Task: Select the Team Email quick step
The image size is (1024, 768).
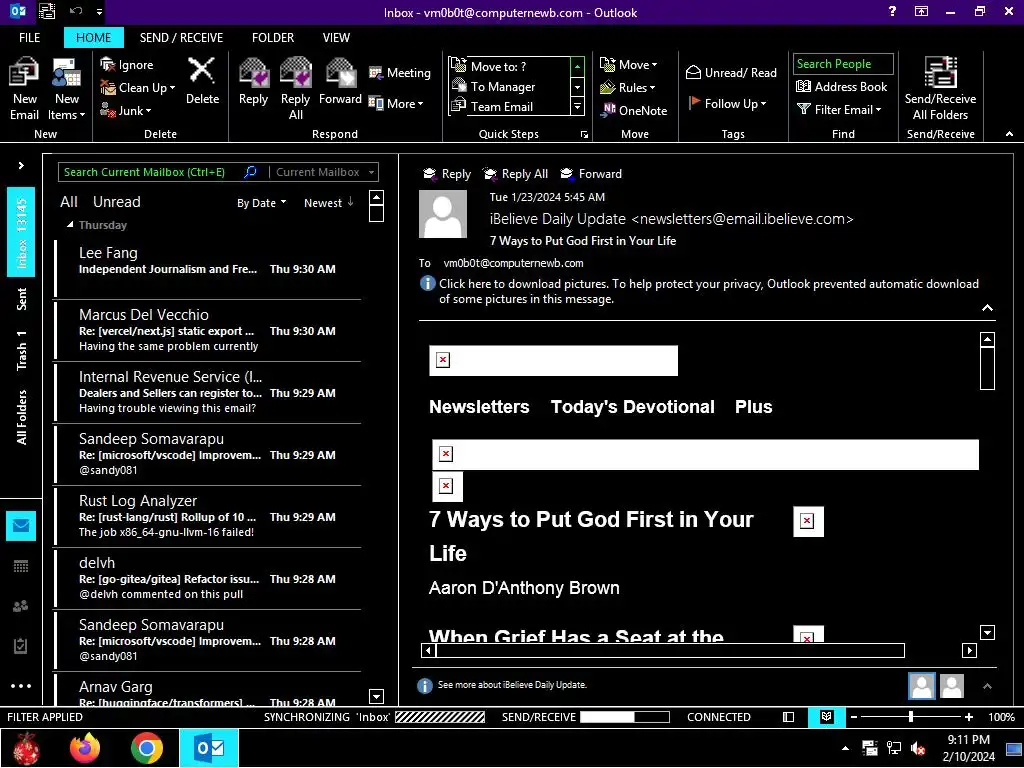Action: coord(509,106)
